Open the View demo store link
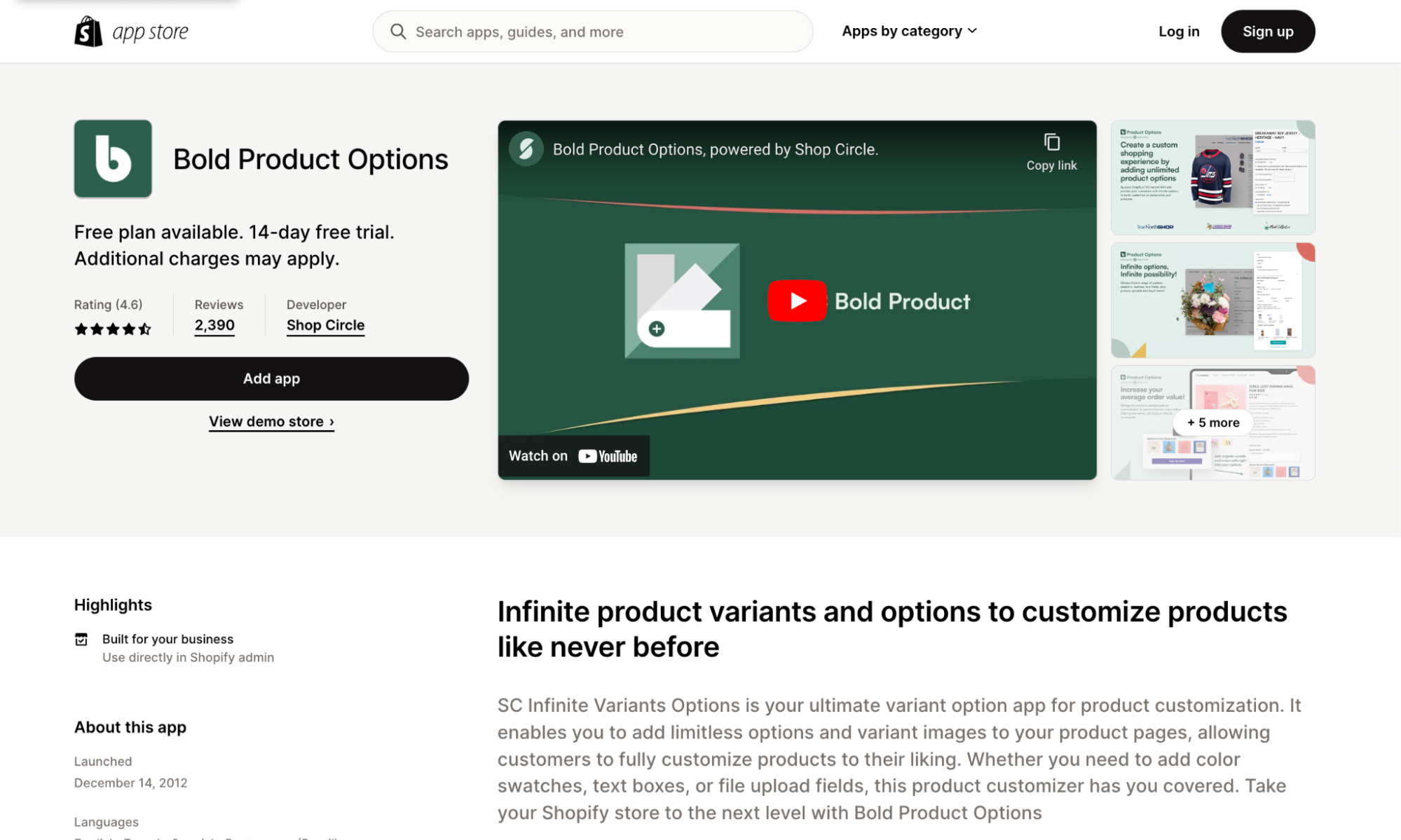Screen dimensions: 1401x840 (x=271, y=421)
